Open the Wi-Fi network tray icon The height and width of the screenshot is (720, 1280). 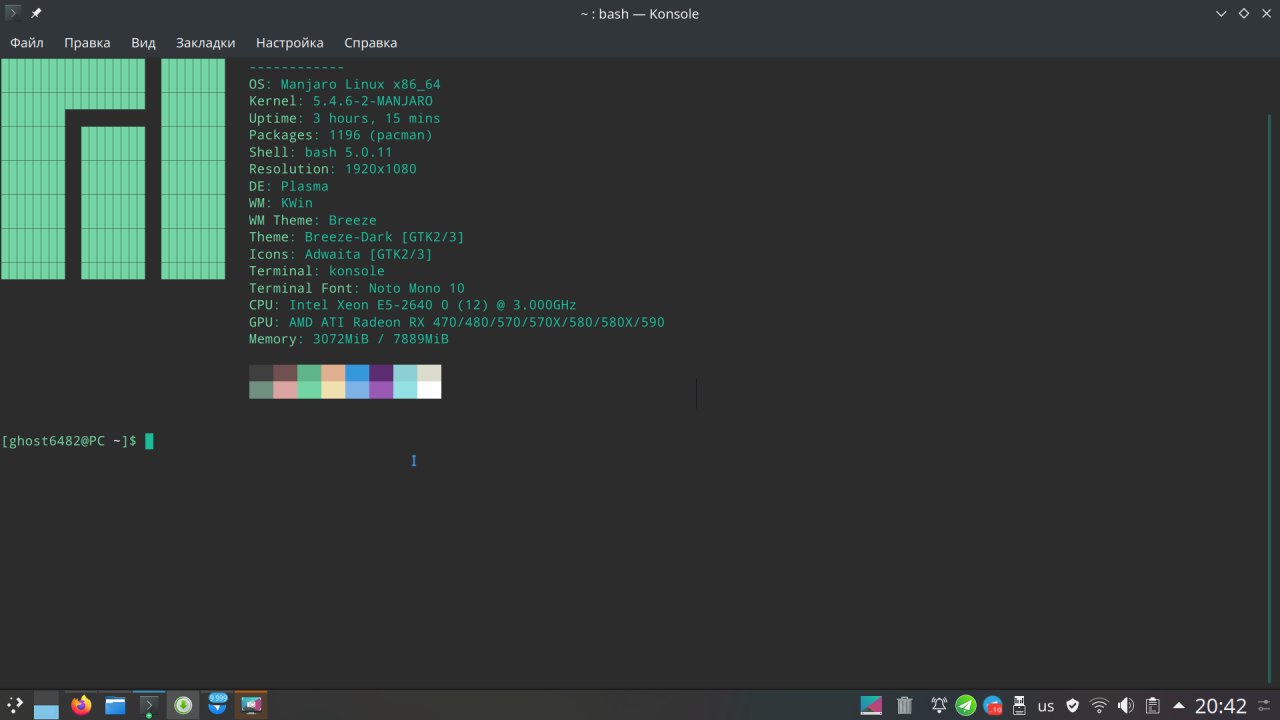[x=1099, y=705]
